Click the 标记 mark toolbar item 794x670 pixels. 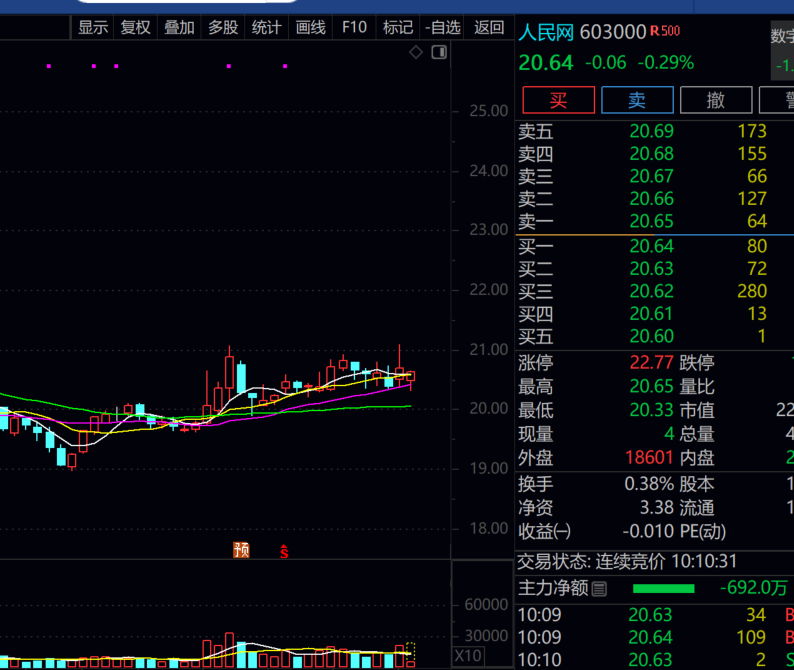(x=398, y=27)
